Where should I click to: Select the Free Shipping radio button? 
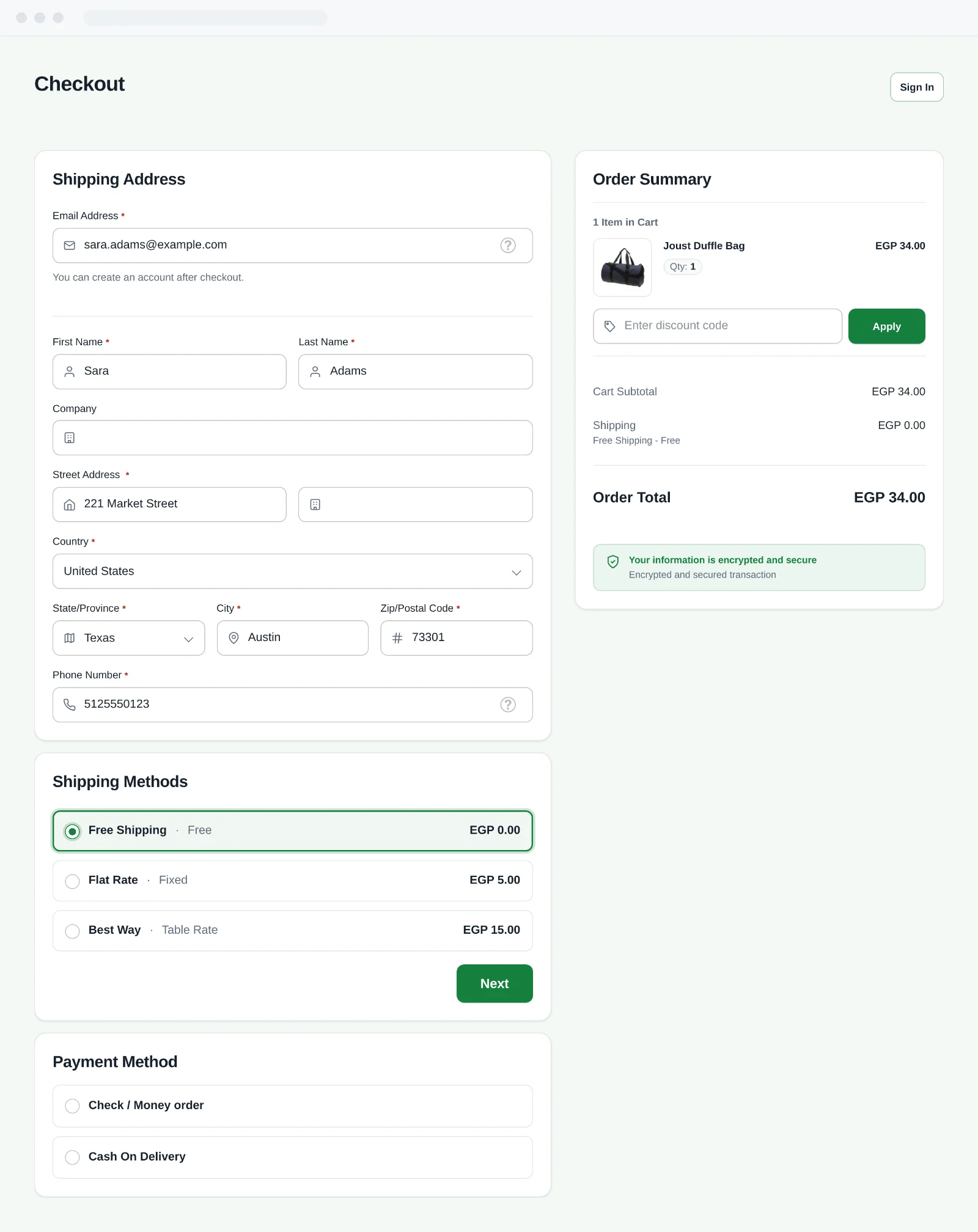72,831
